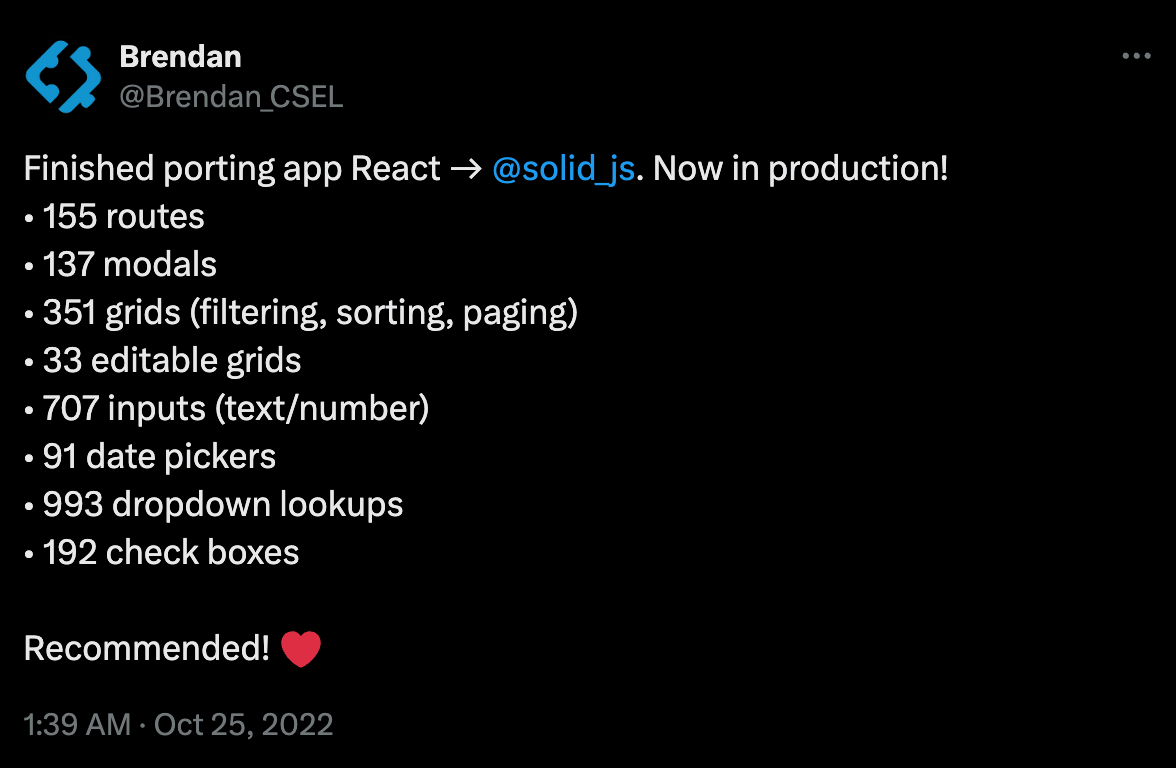Click the "192 check boxes" line
The width and height of the screenshot is (1176, 768).
coord(171,553)
